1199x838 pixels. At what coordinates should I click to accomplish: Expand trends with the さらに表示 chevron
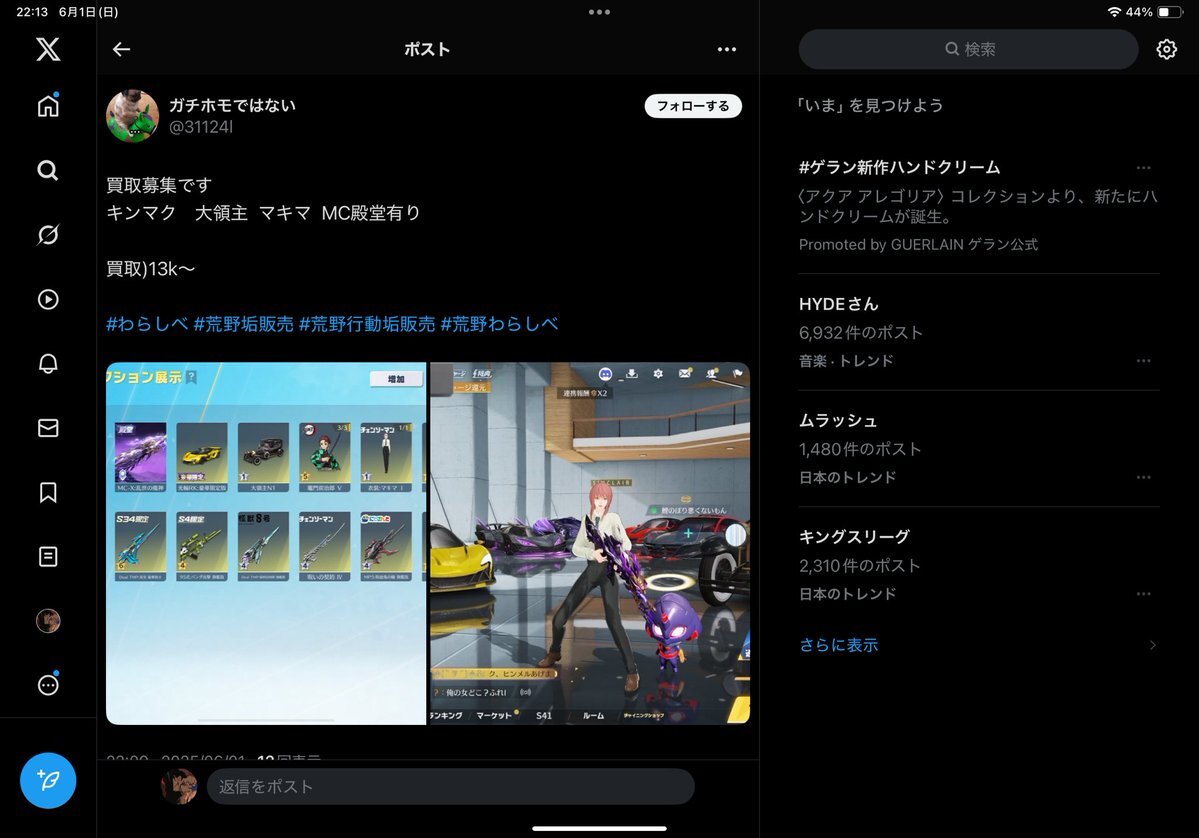coord(1152,645)
